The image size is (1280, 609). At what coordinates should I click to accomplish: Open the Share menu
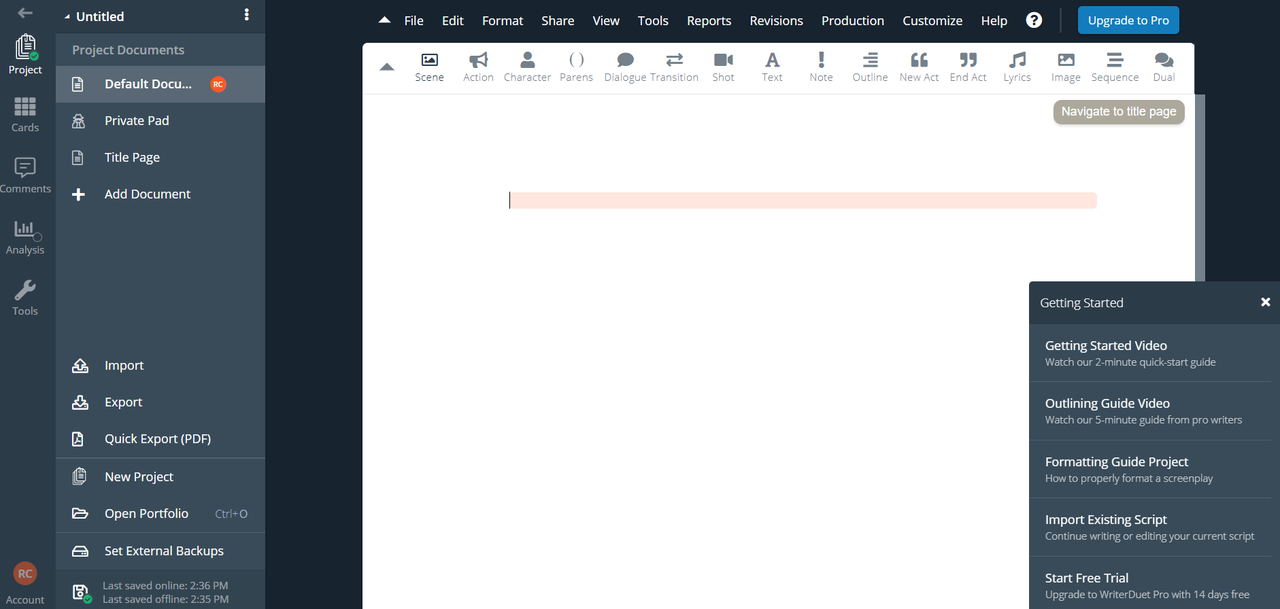click(x=558, y=21)
